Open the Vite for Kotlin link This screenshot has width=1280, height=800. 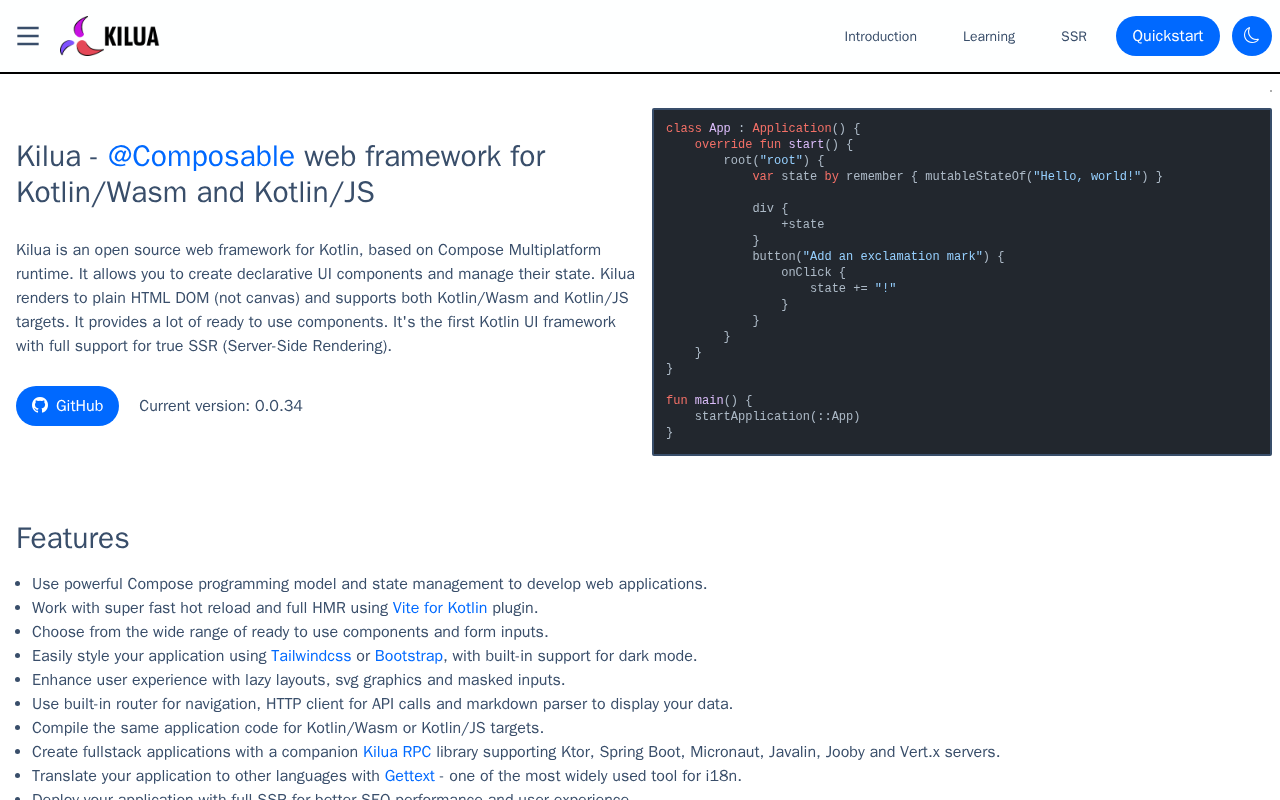[440, 608]
